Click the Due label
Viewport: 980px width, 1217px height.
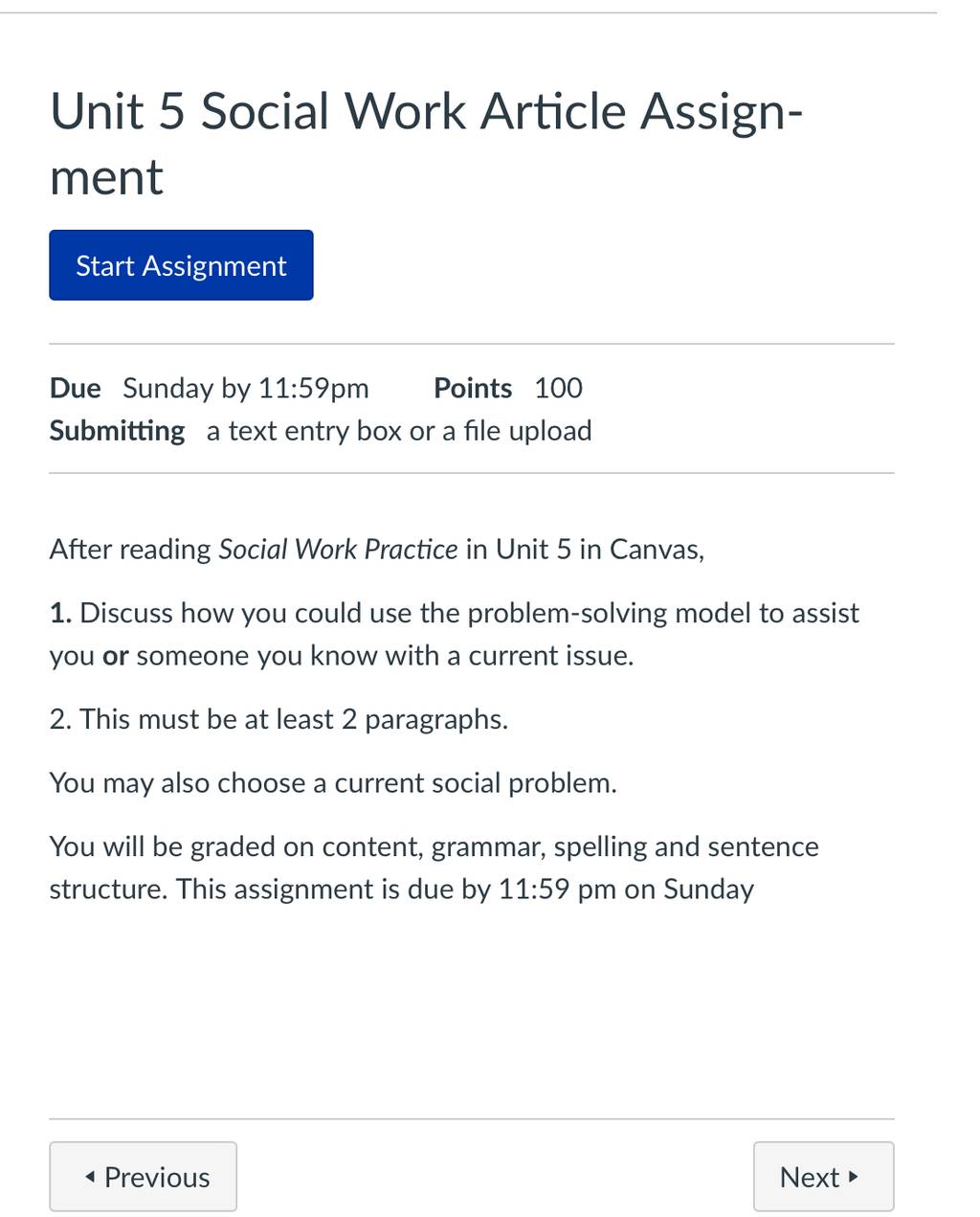coord(75,388)
